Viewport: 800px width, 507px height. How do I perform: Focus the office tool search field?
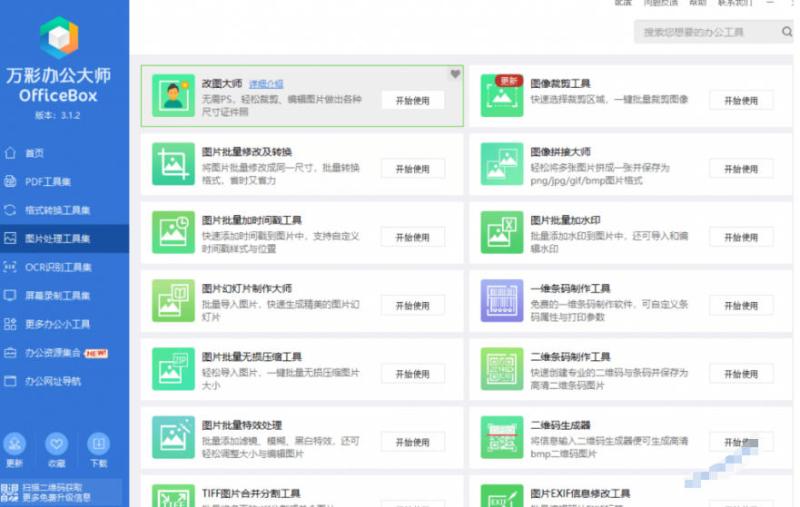713,32
